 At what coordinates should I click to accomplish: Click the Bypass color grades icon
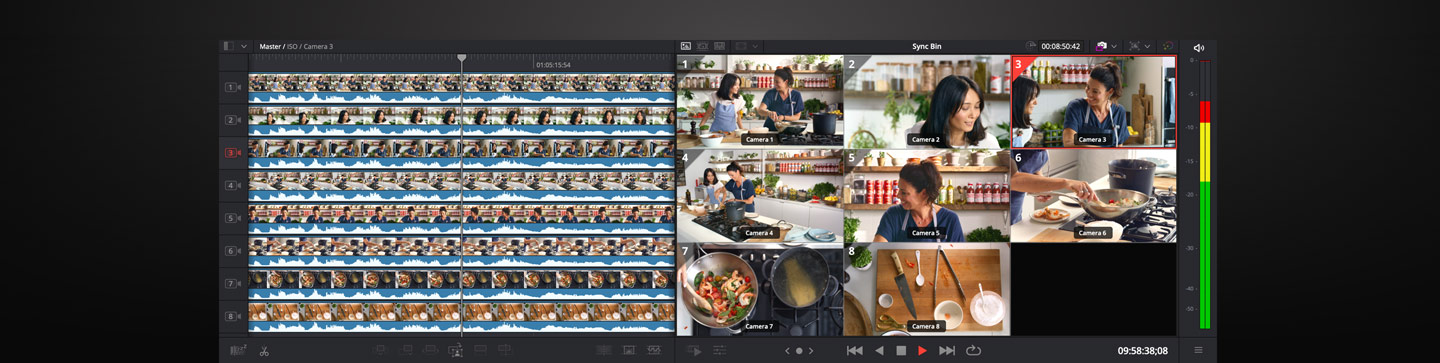tap(1167, 46)
